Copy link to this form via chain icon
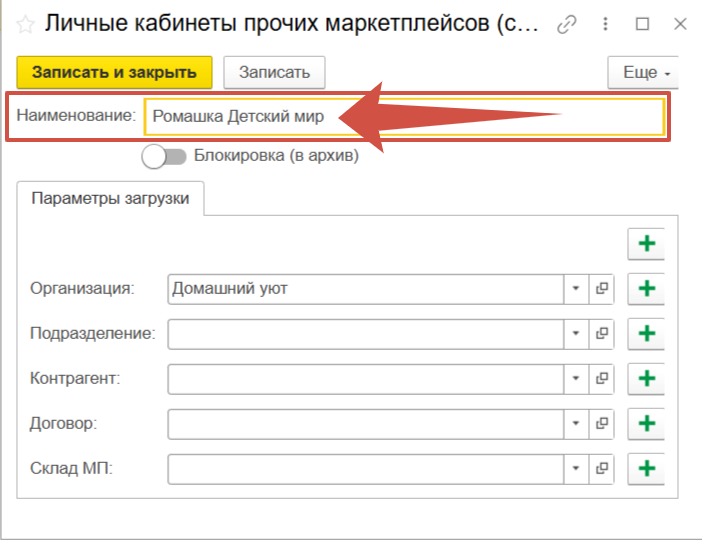Screen dimensions: 702x540 [567, 24]
